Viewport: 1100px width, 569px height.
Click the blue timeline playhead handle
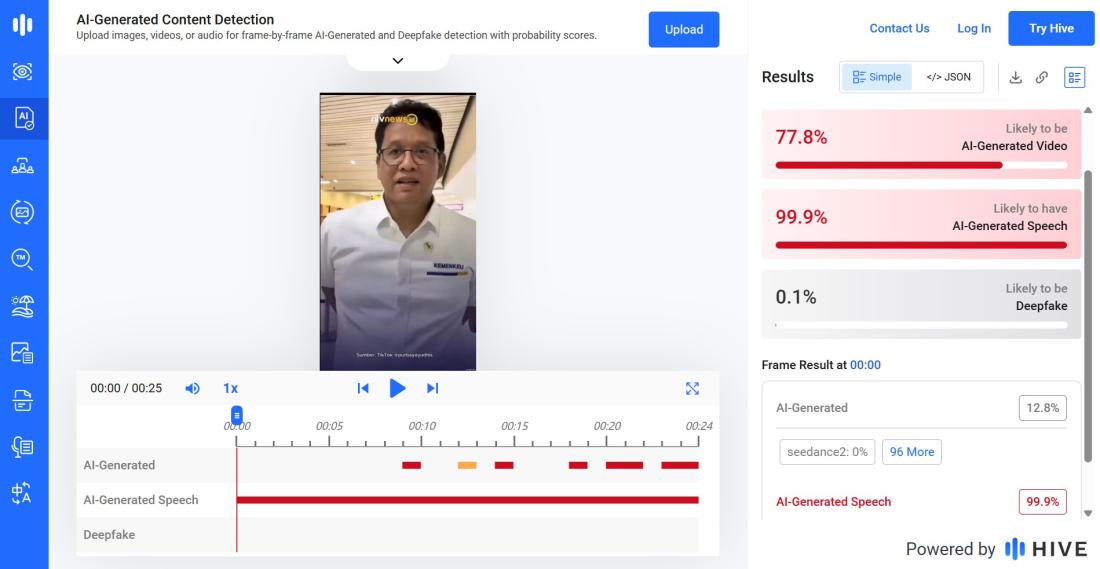[x=237, y=414]
